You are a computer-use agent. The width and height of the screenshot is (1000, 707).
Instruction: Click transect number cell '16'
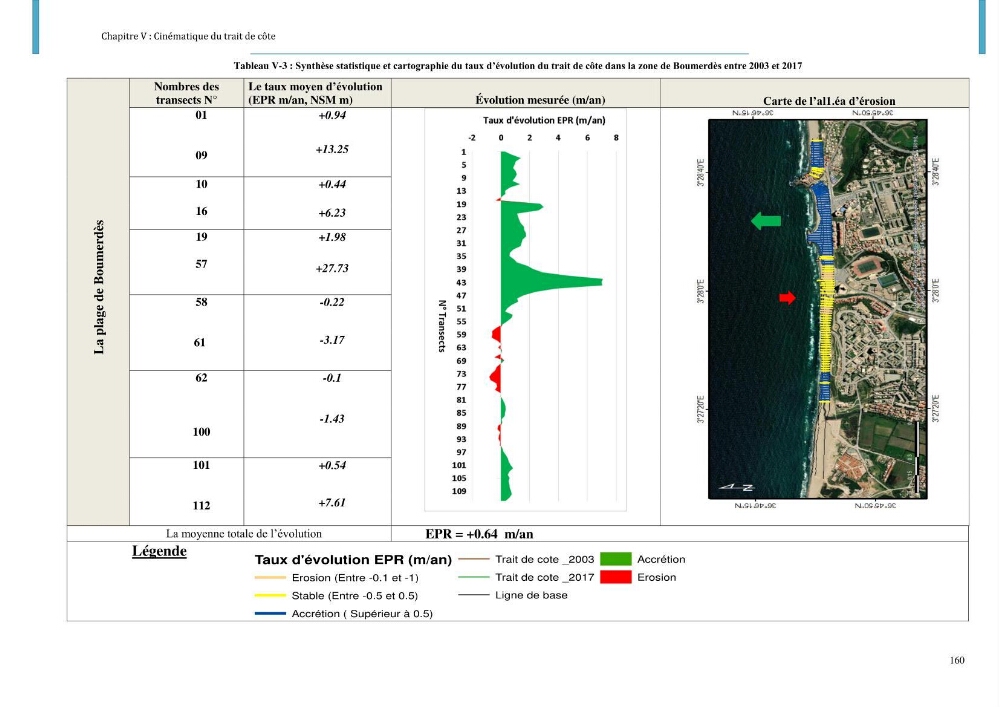click(x=202, y=212)
